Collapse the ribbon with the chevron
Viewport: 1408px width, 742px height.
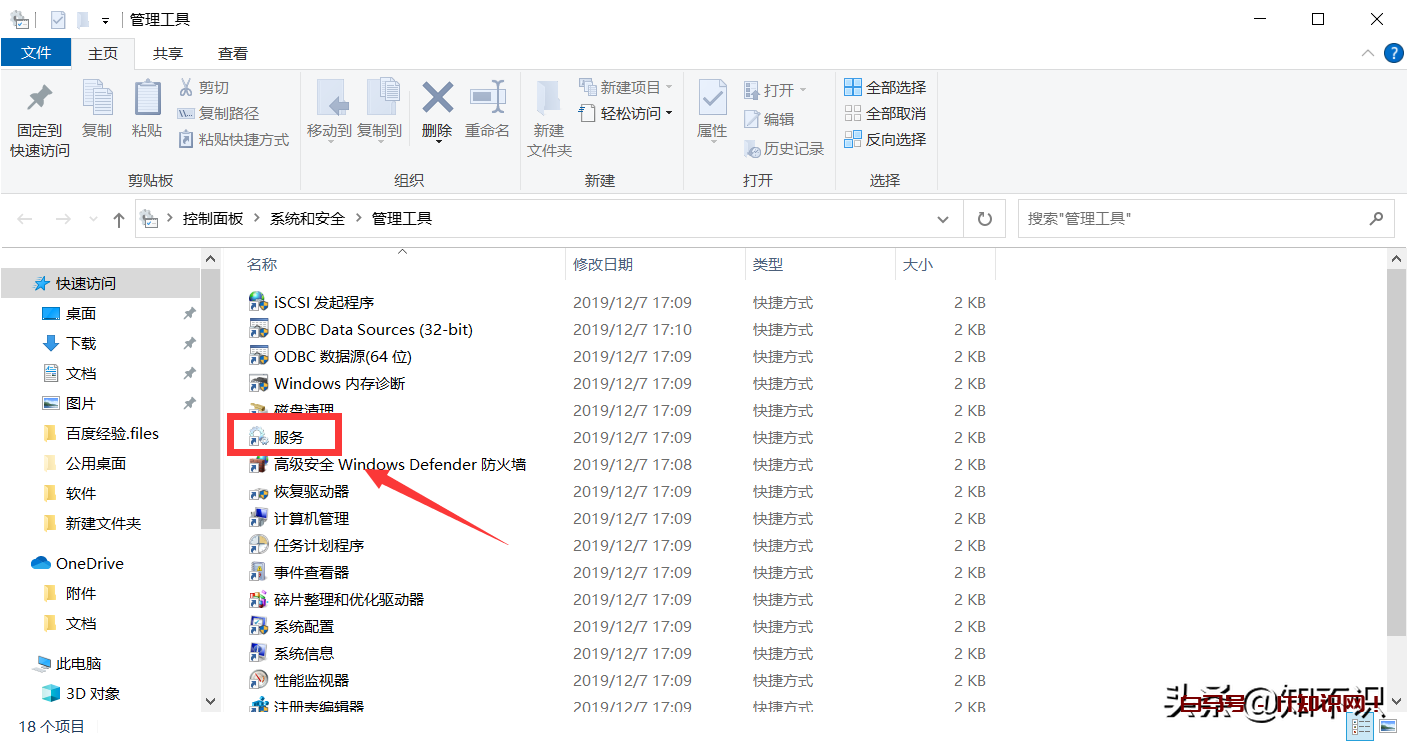[1368, 53]
